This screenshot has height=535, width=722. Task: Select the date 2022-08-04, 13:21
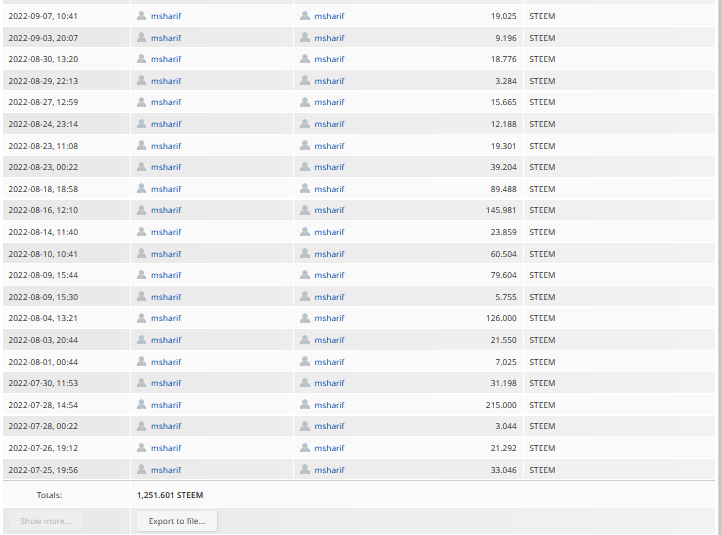(43, 318)
